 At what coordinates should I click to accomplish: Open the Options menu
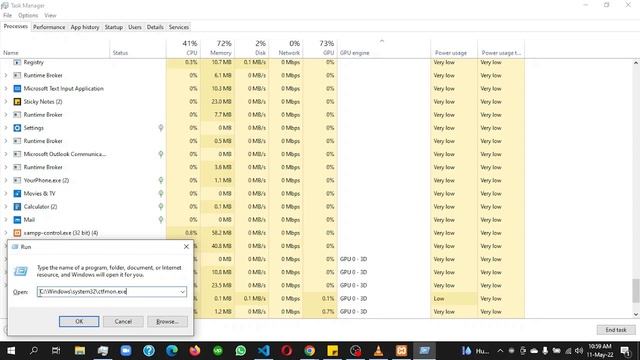28,16
